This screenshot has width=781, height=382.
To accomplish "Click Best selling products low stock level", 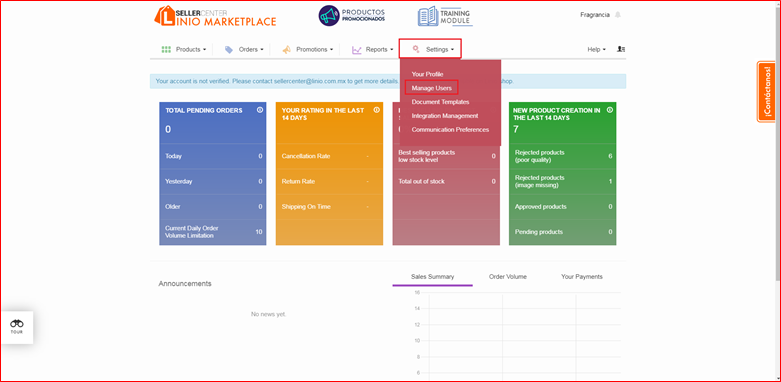I will 446,156.
